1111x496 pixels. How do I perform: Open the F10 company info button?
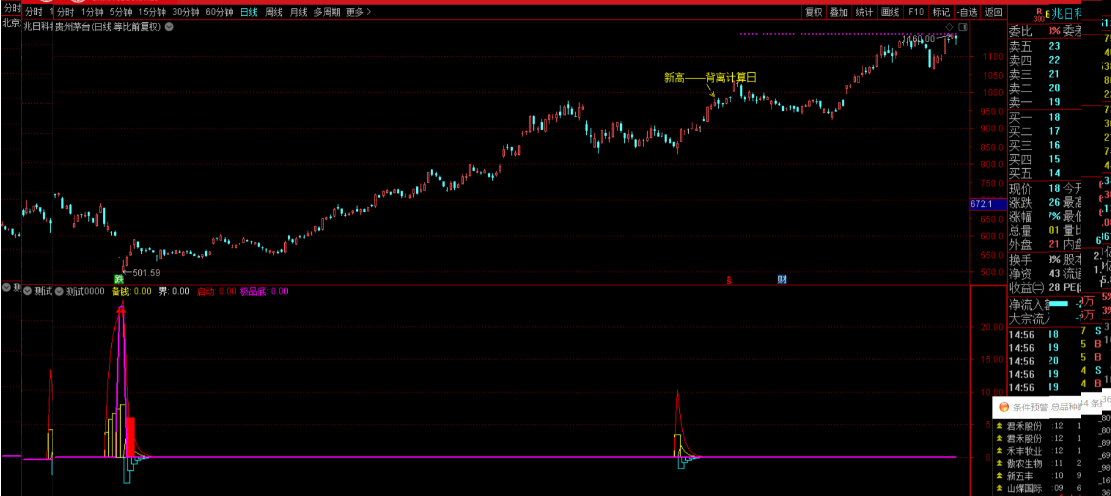[915, 12]
